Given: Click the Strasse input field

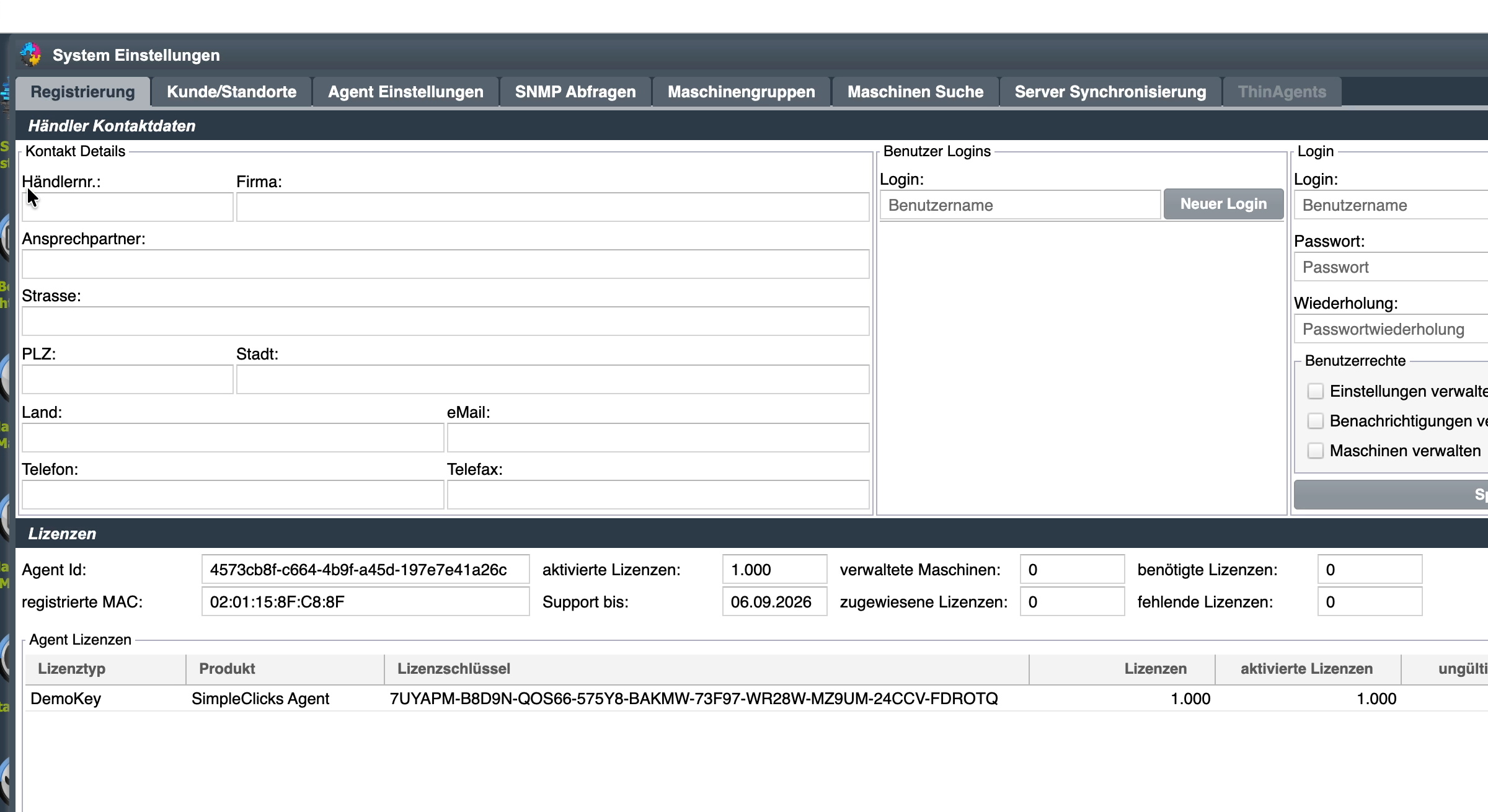Looking at the screenshot, I should [446, 321].
